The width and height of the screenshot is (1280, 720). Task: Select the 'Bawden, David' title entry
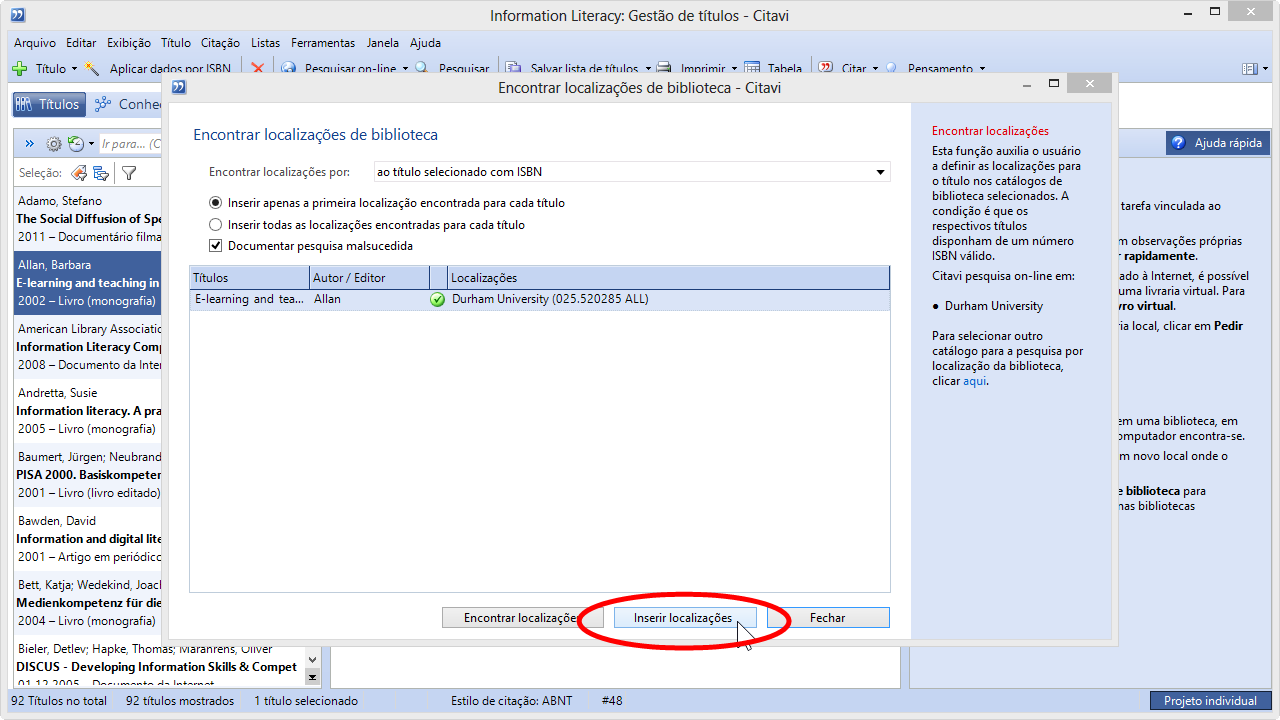(x=87, y=539)
